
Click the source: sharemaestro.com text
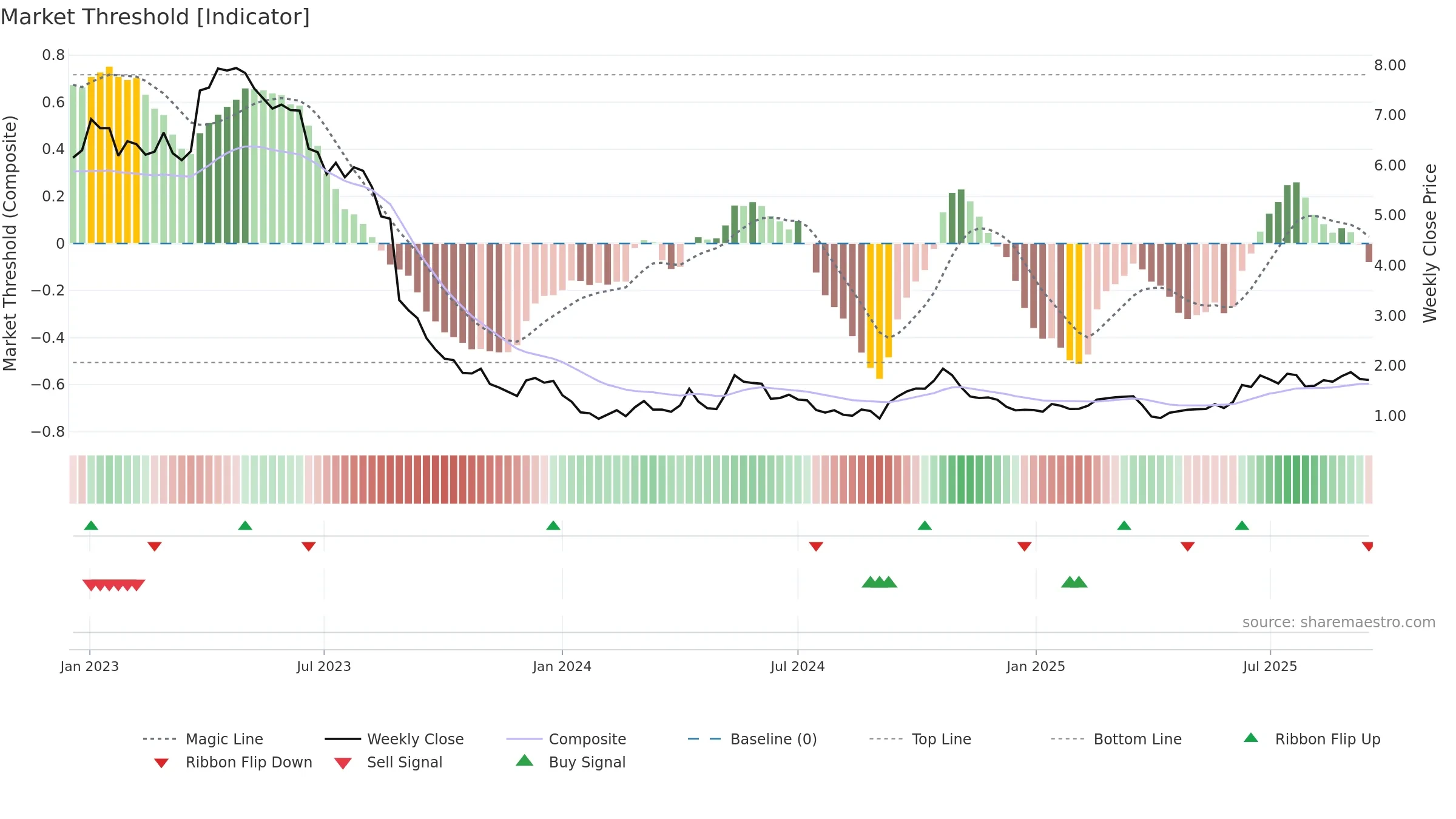1339,622
